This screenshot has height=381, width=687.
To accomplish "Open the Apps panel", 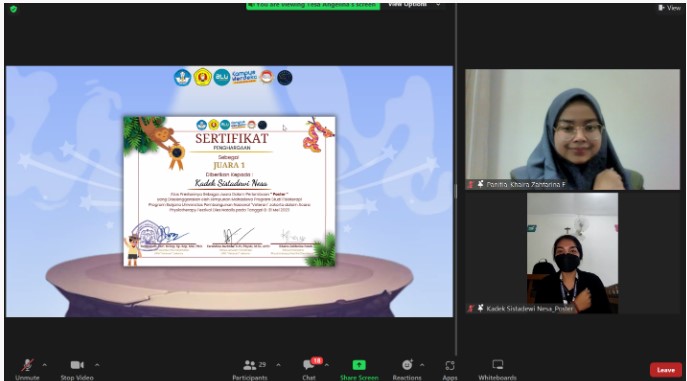I will click(x=450, y=369).
